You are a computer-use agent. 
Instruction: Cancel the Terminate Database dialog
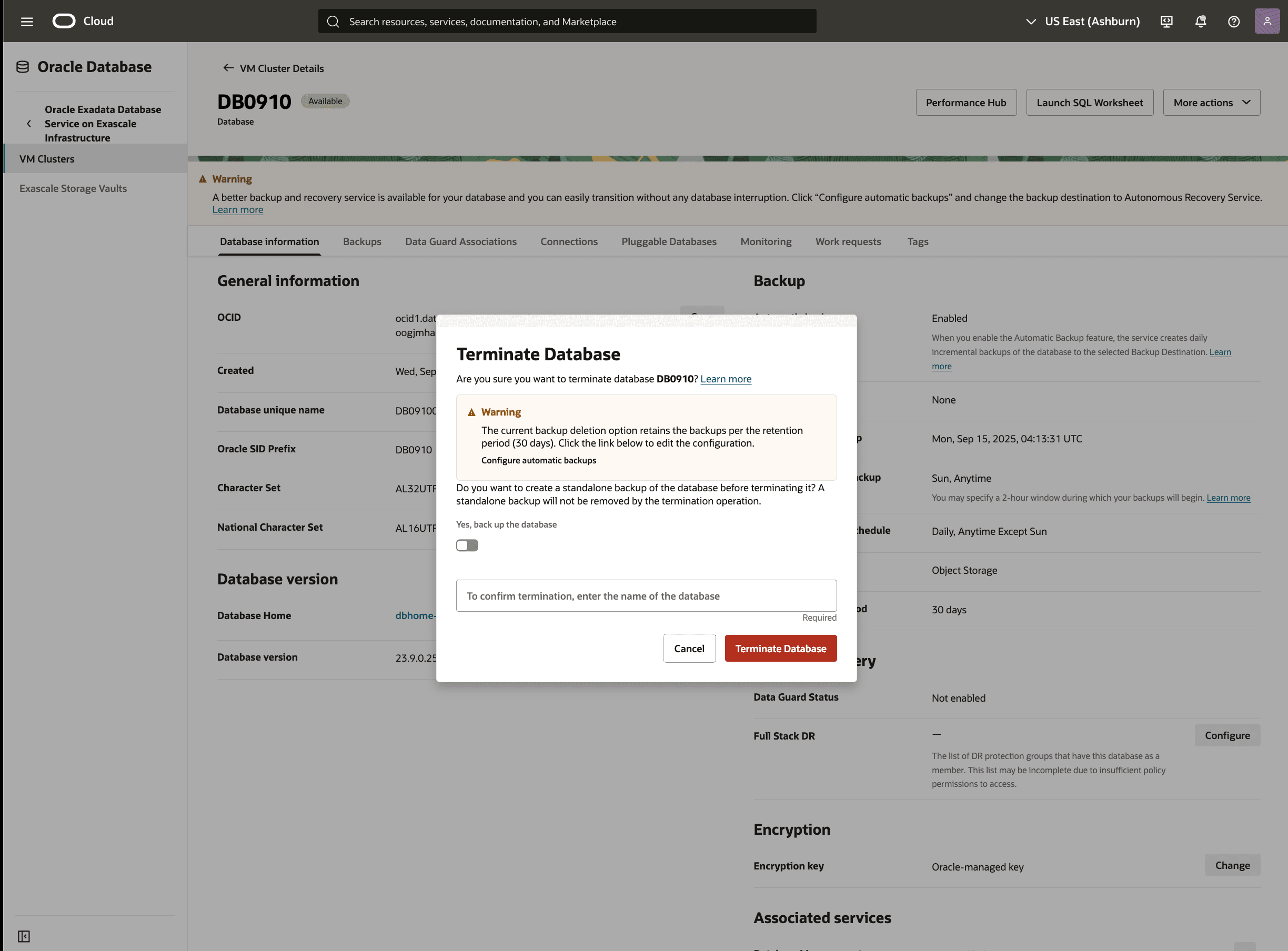pyautogui.click(x=689, y=648)
